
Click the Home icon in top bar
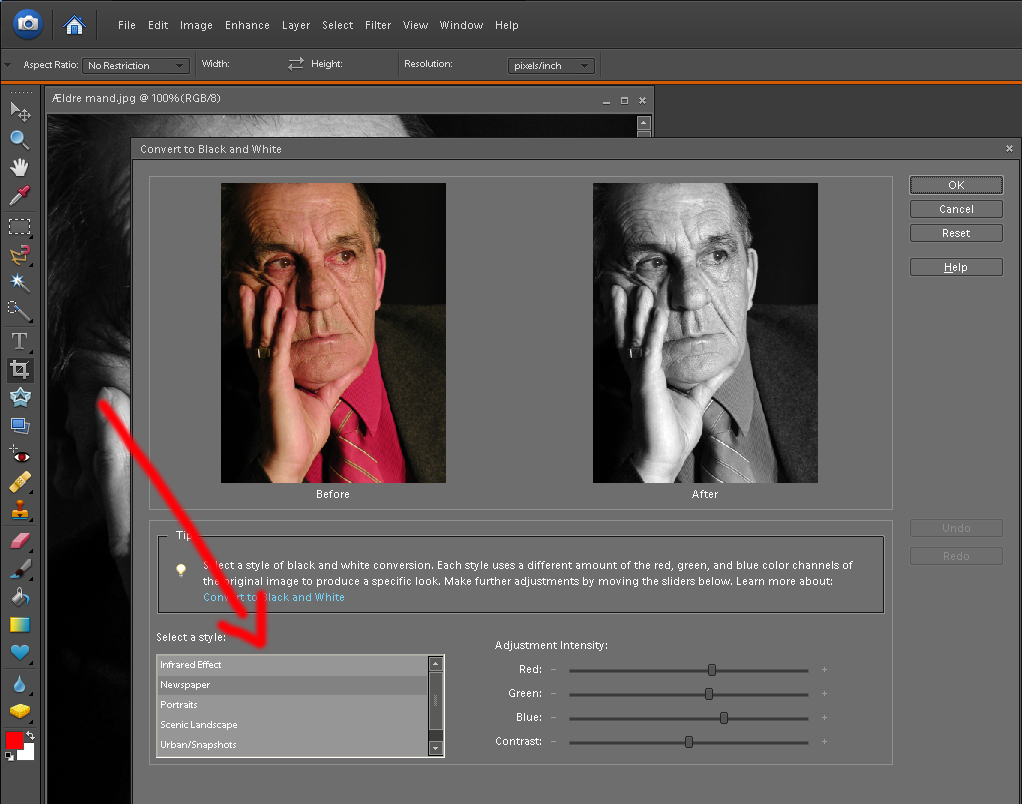click(x=74, y=24)
